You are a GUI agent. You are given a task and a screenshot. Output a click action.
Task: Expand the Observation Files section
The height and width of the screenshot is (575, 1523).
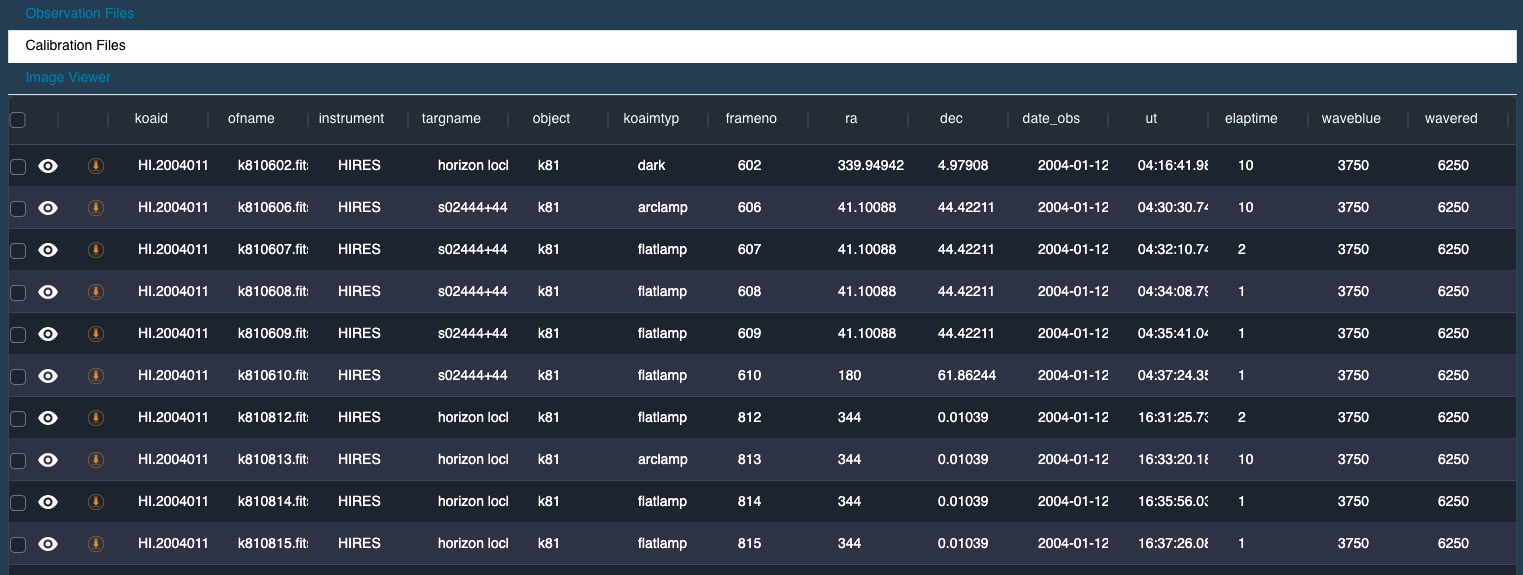click(x=80, y=14)
